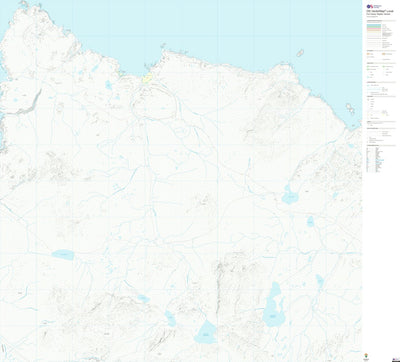Click the crest emblem beside the map's bottom corner
Viewport: 400px width, 362px height.
367,356
